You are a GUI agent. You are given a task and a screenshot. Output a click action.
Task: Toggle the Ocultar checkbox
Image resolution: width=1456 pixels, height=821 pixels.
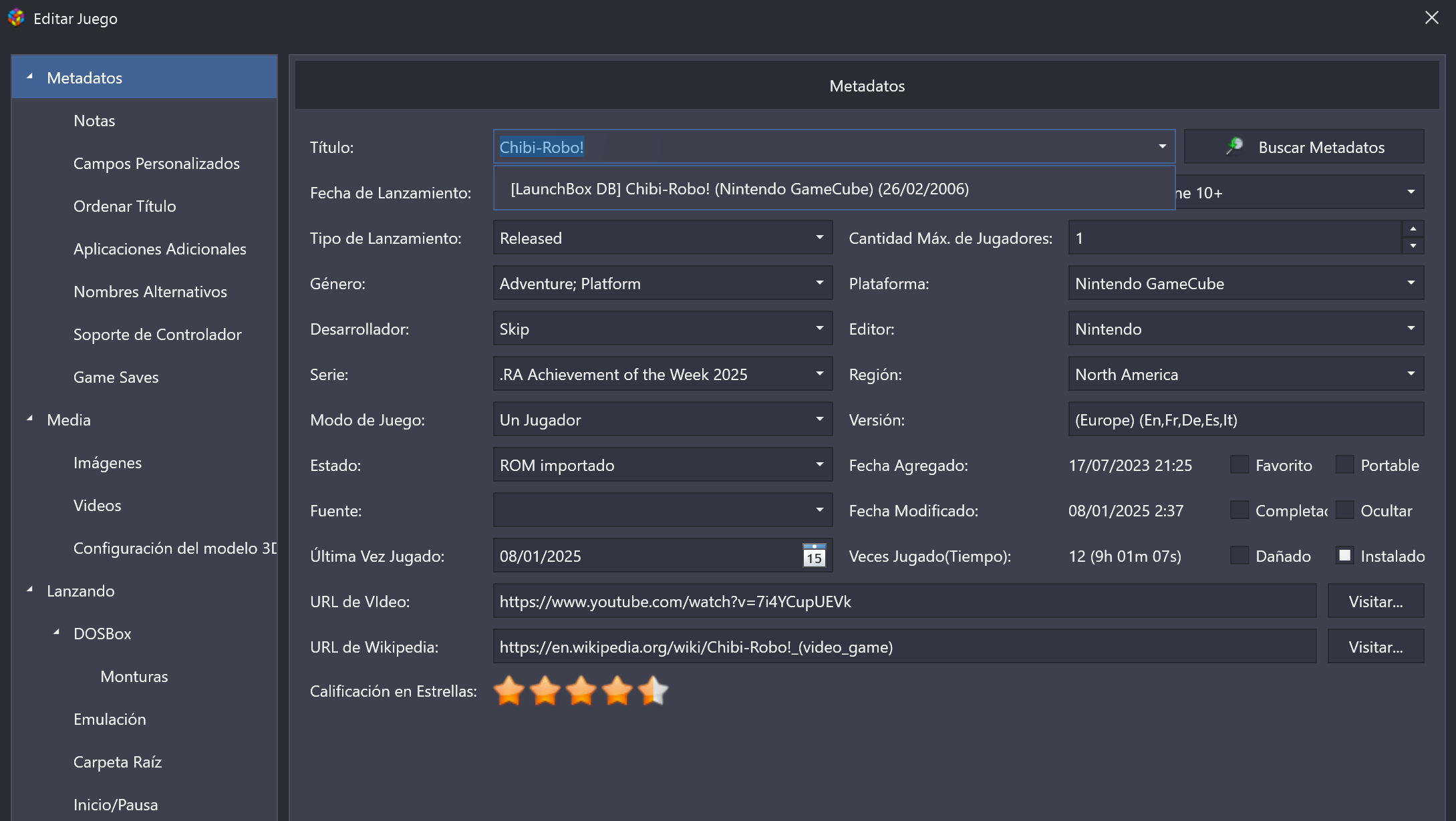pos(1344,510)
